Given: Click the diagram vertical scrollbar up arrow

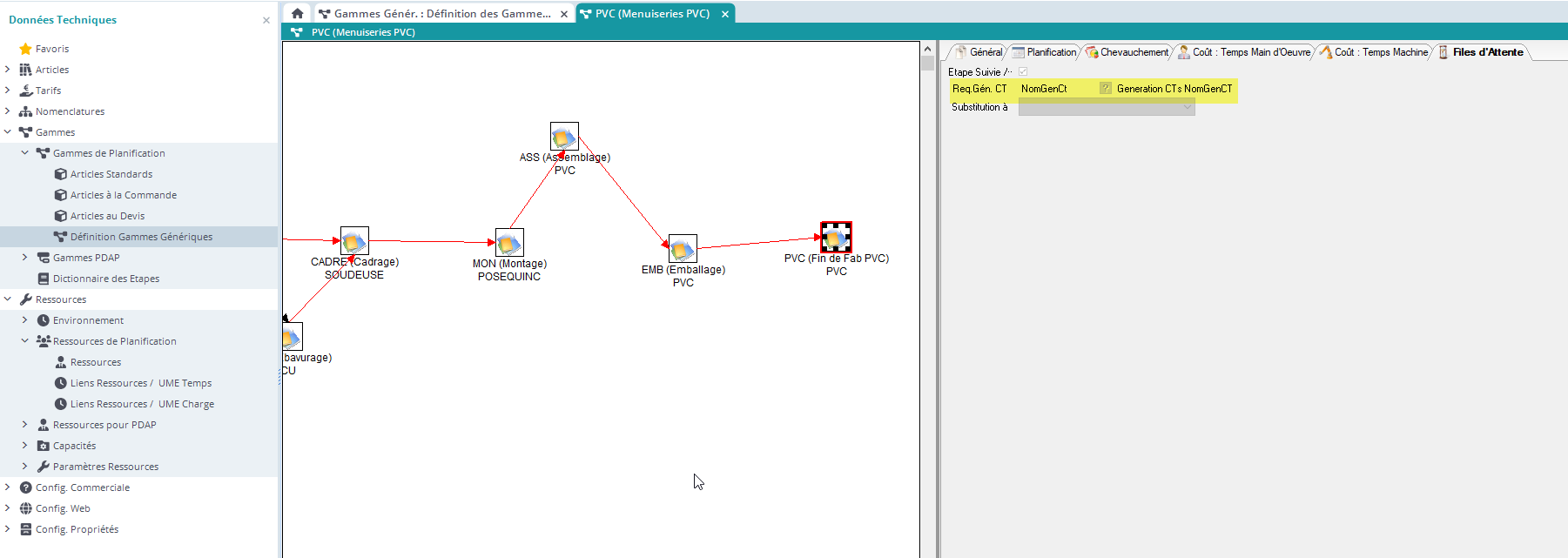Looking at the screenshot, I should tap(927, 50).
